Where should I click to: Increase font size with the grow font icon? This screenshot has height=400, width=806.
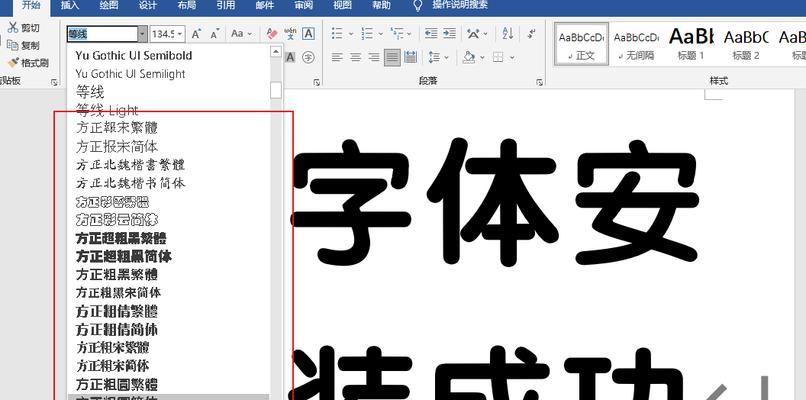pos(196,34)
